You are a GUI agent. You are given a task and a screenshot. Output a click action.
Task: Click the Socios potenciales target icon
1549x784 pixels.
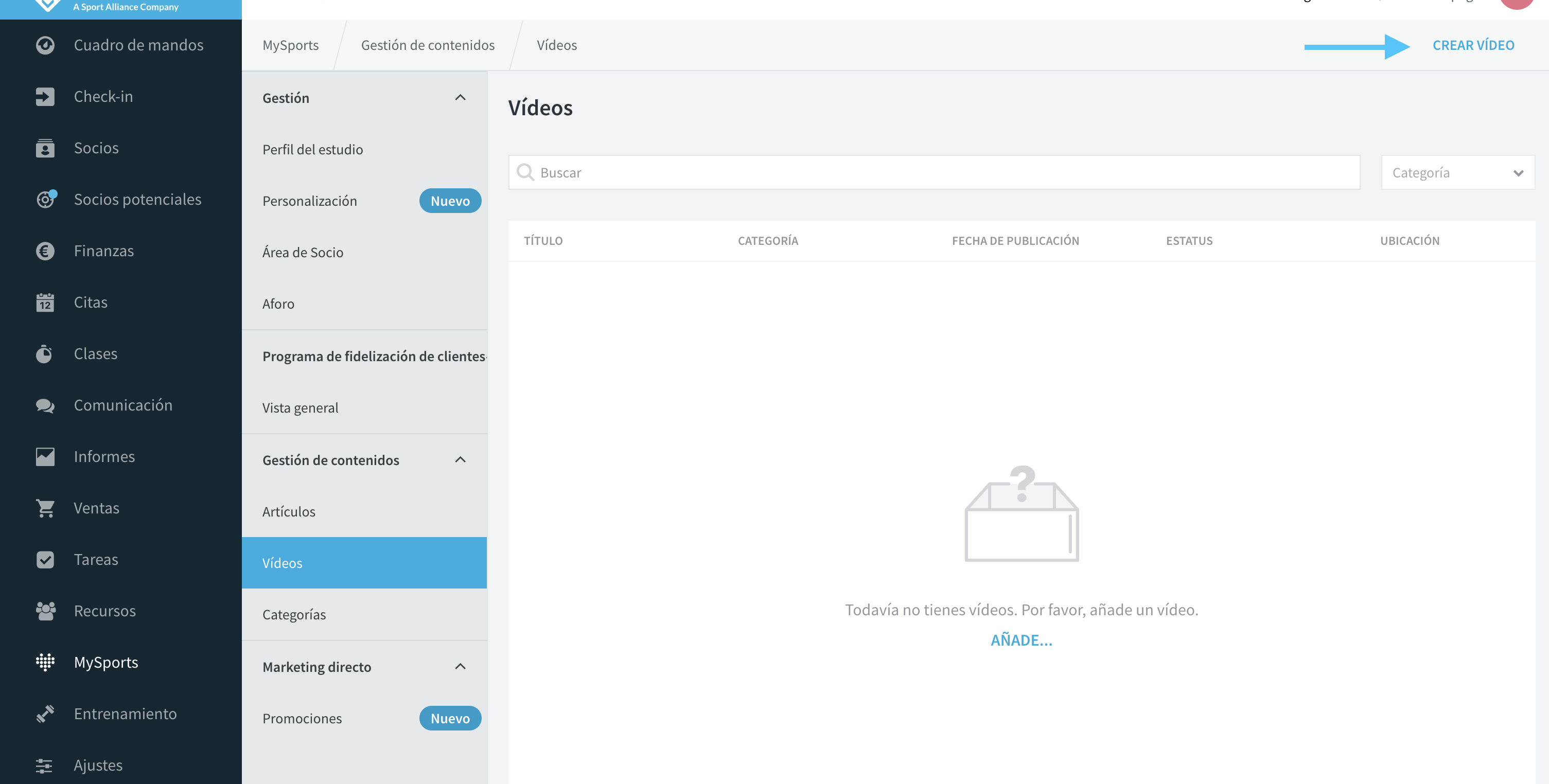46,199
